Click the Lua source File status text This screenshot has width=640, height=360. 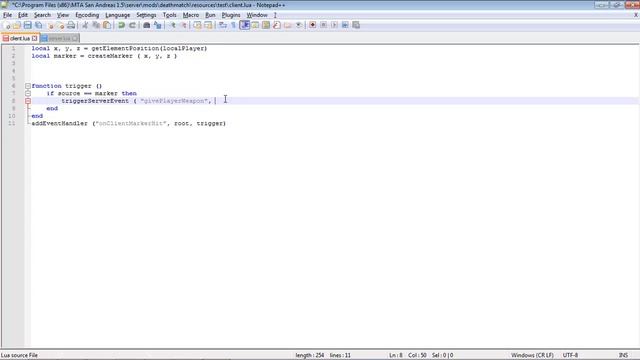pyautogui.click(x=19, y=355)
